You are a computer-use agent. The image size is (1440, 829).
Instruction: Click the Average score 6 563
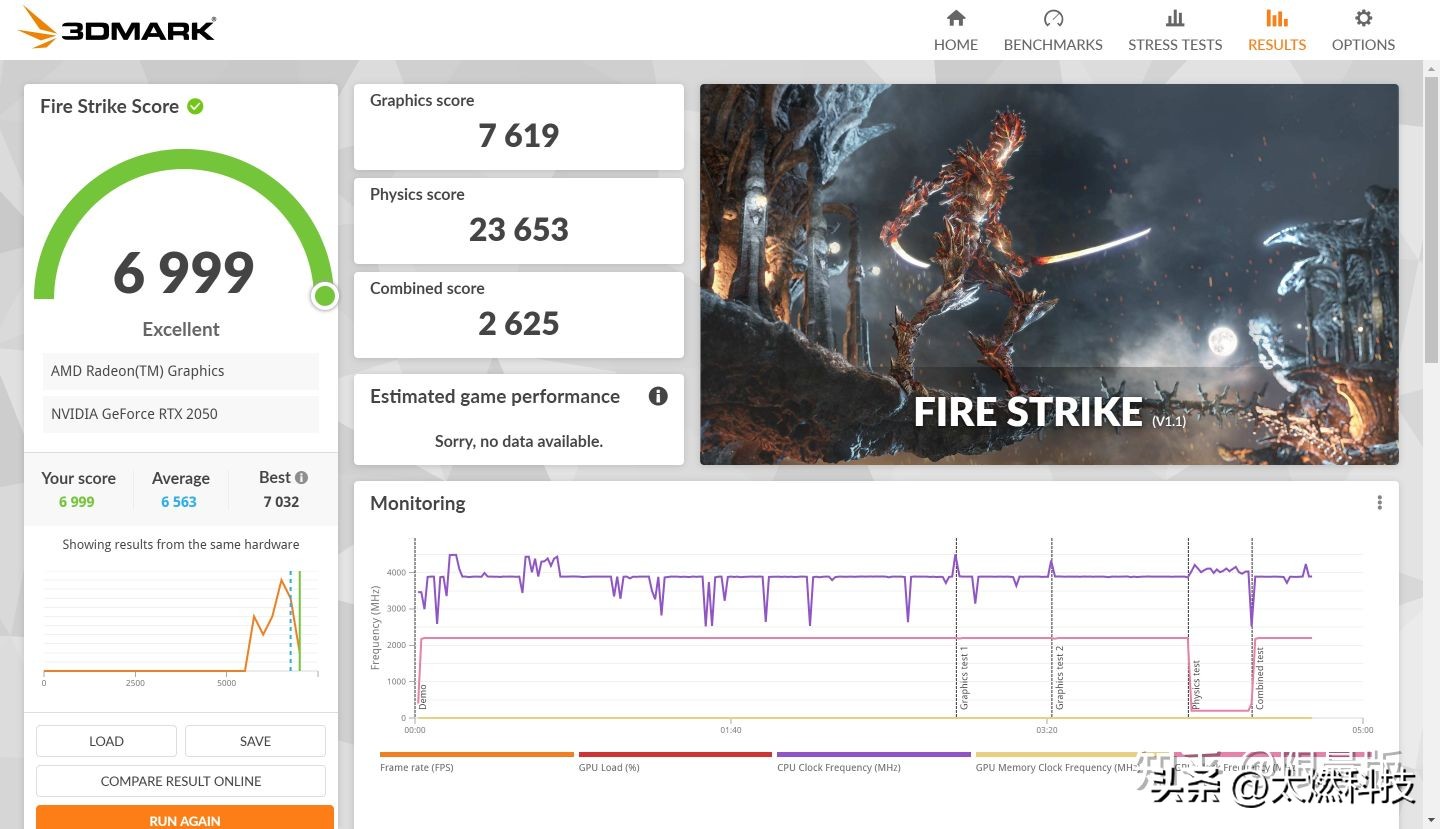(x=179, y=502)
